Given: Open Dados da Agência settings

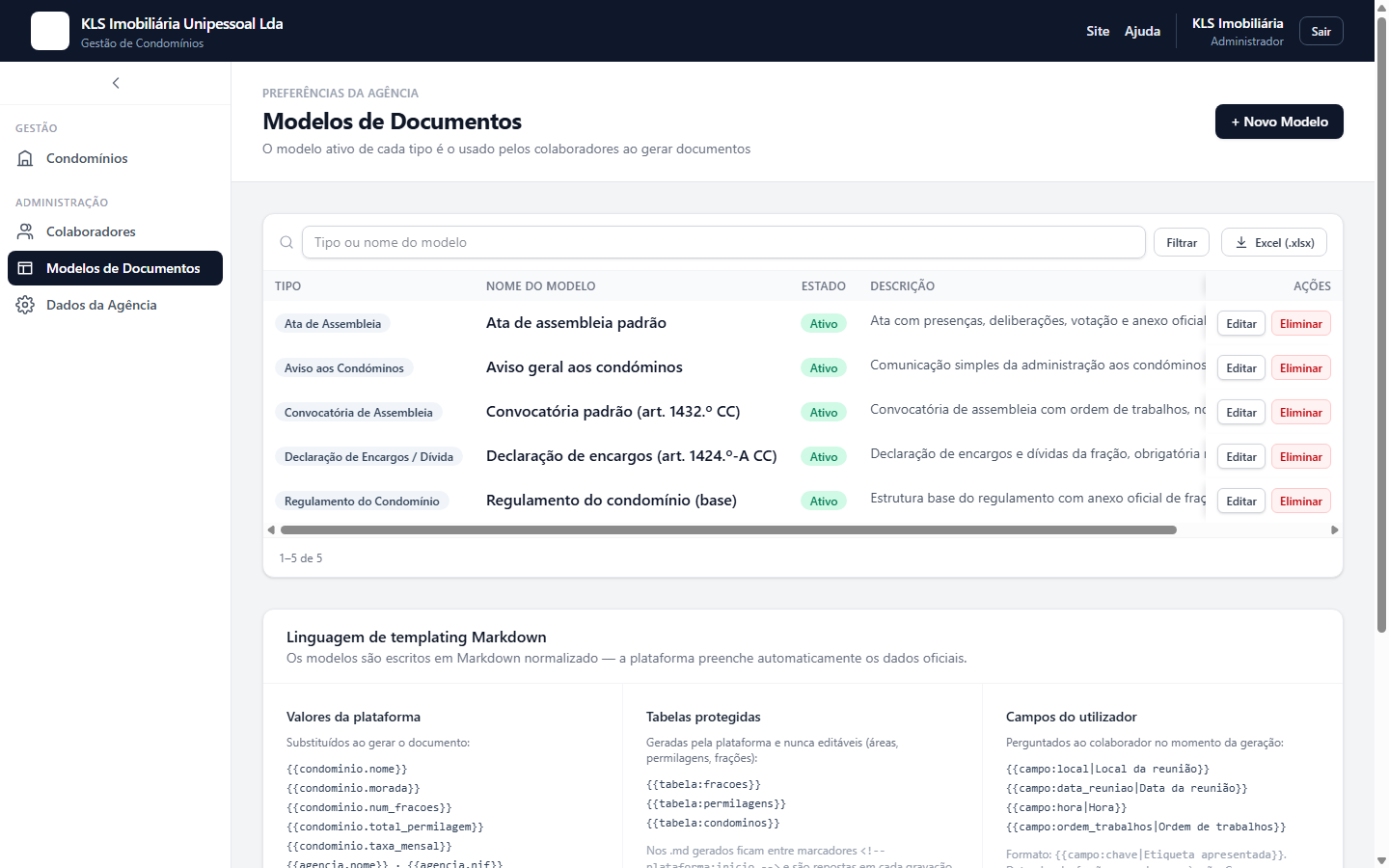Looking at the screenshot, I should pos(116,305).
